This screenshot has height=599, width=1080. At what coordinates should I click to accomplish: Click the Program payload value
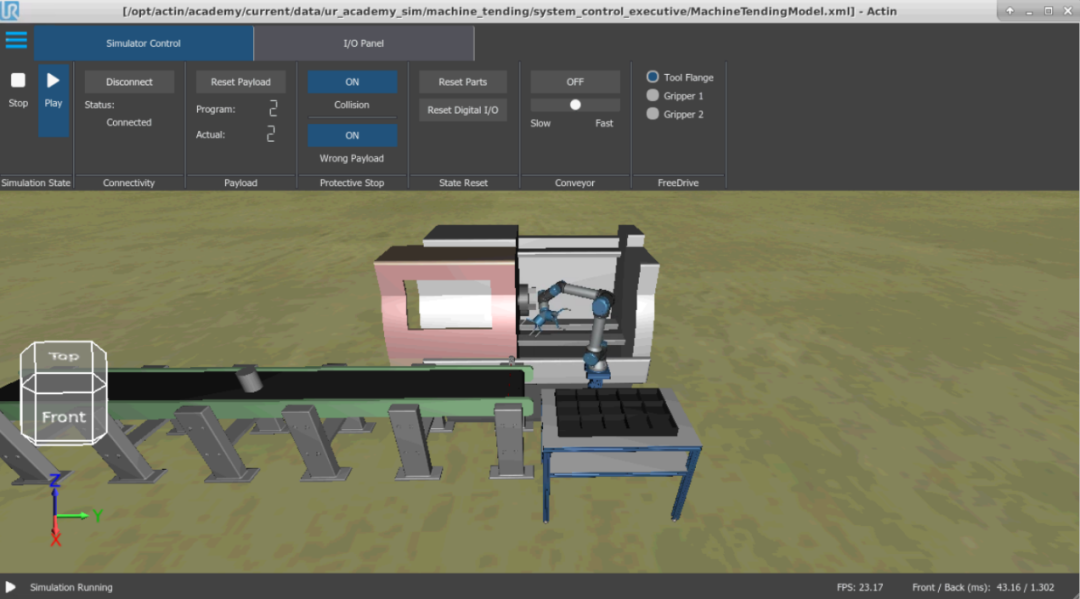(273, 108)
